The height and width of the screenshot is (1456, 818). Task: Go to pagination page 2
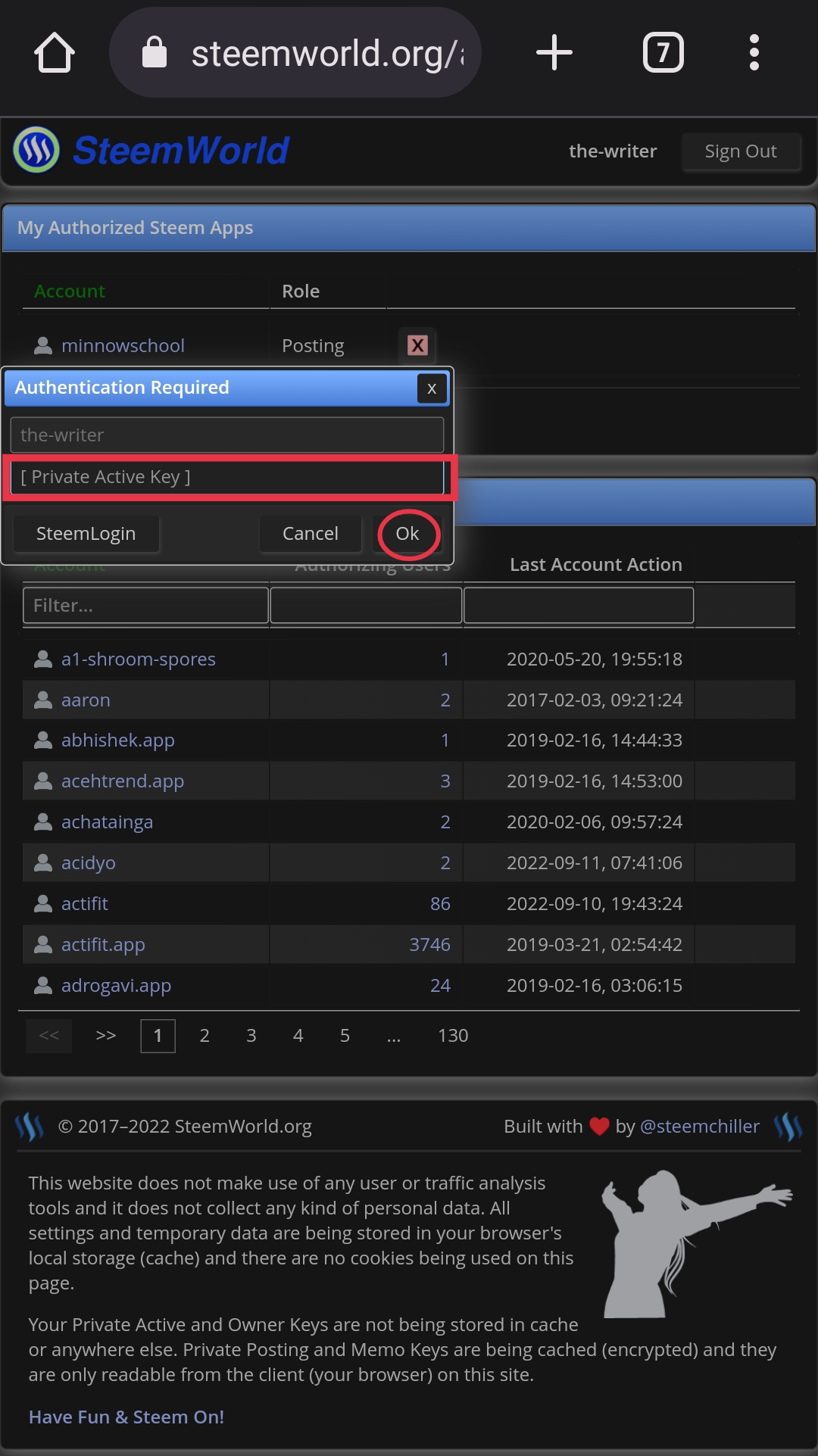204,1036
